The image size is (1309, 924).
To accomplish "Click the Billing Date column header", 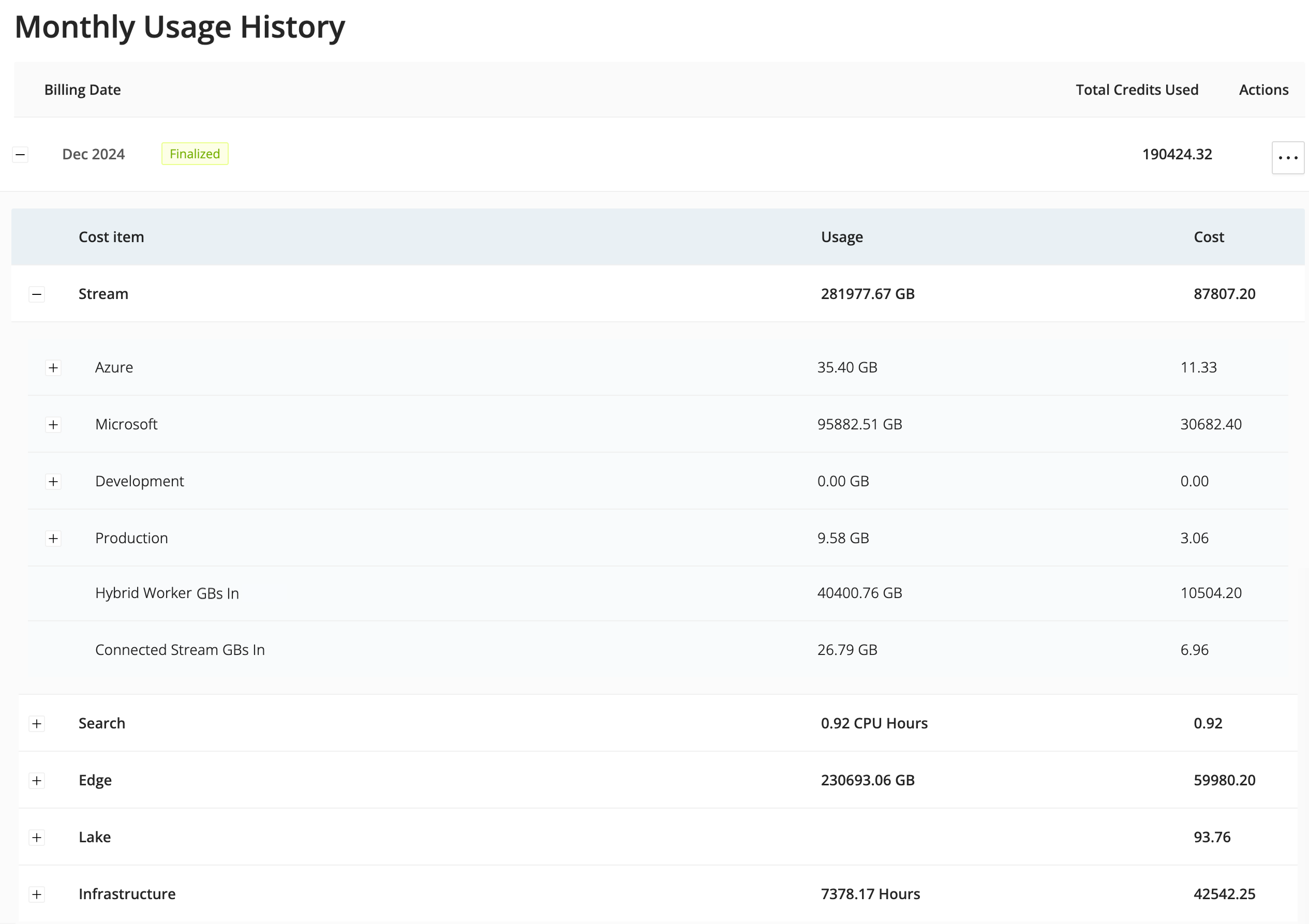I will point(83,90).
